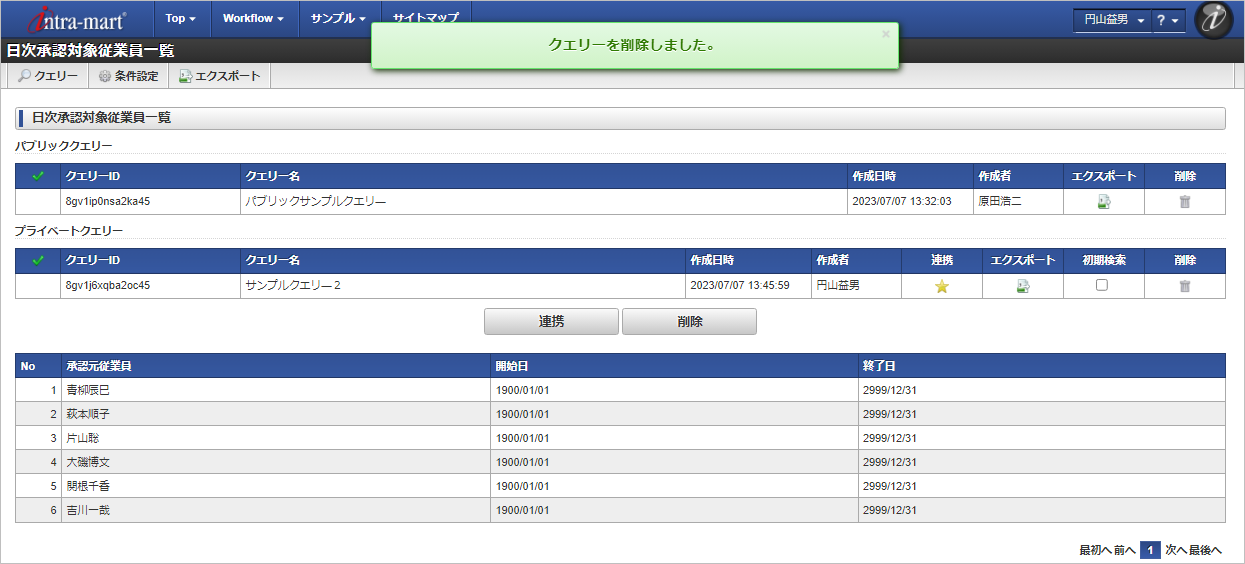Go to 次へ page link

pyautogui.click(x=1175, y=550)
